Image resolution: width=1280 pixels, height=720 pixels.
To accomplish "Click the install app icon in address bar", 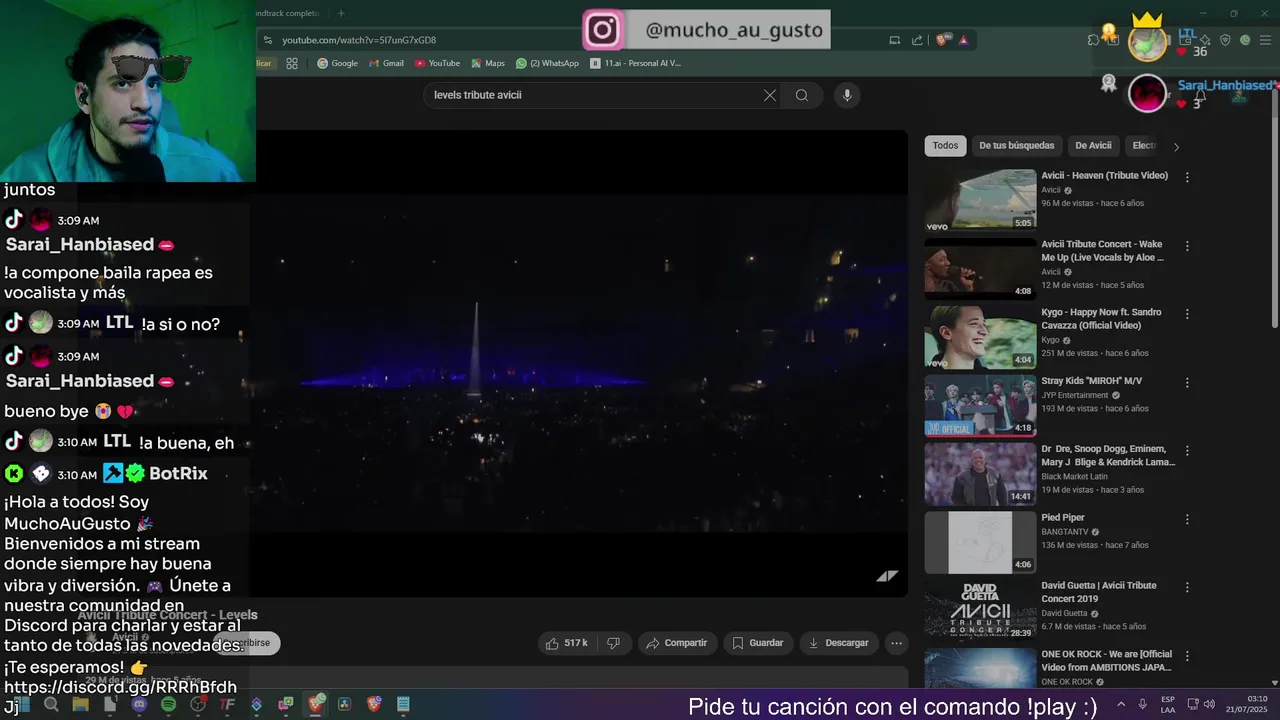I will [x=894, y=40].
